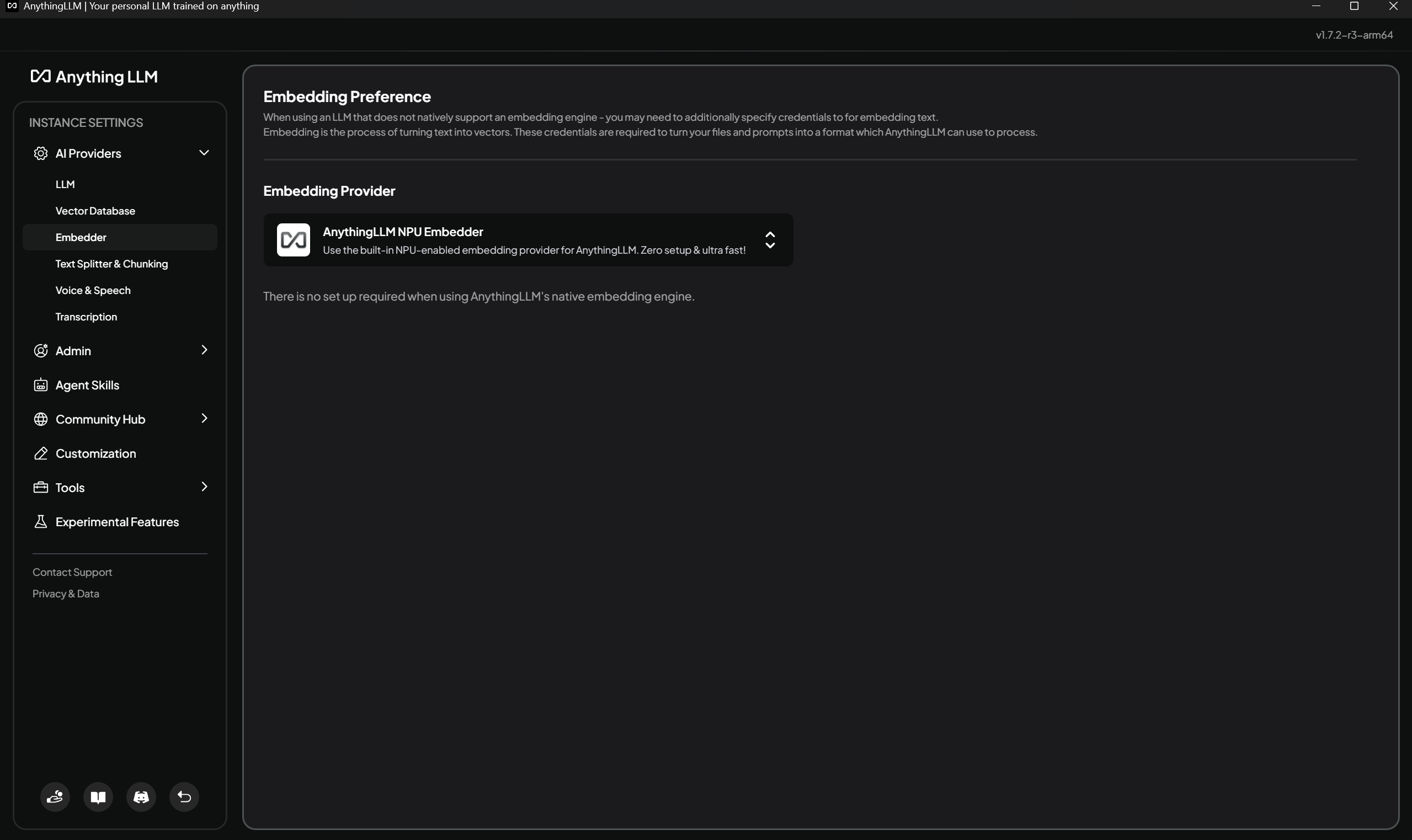Click the Anything LLM logo
Viewport: 1412px width, 840px height.
tap(94, 77)
